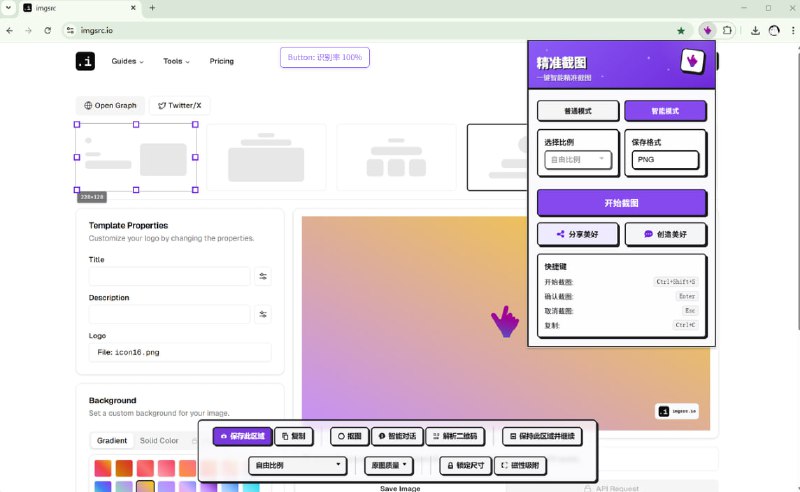Toggle 锁定尺寸 lock size option

point(464,465)
